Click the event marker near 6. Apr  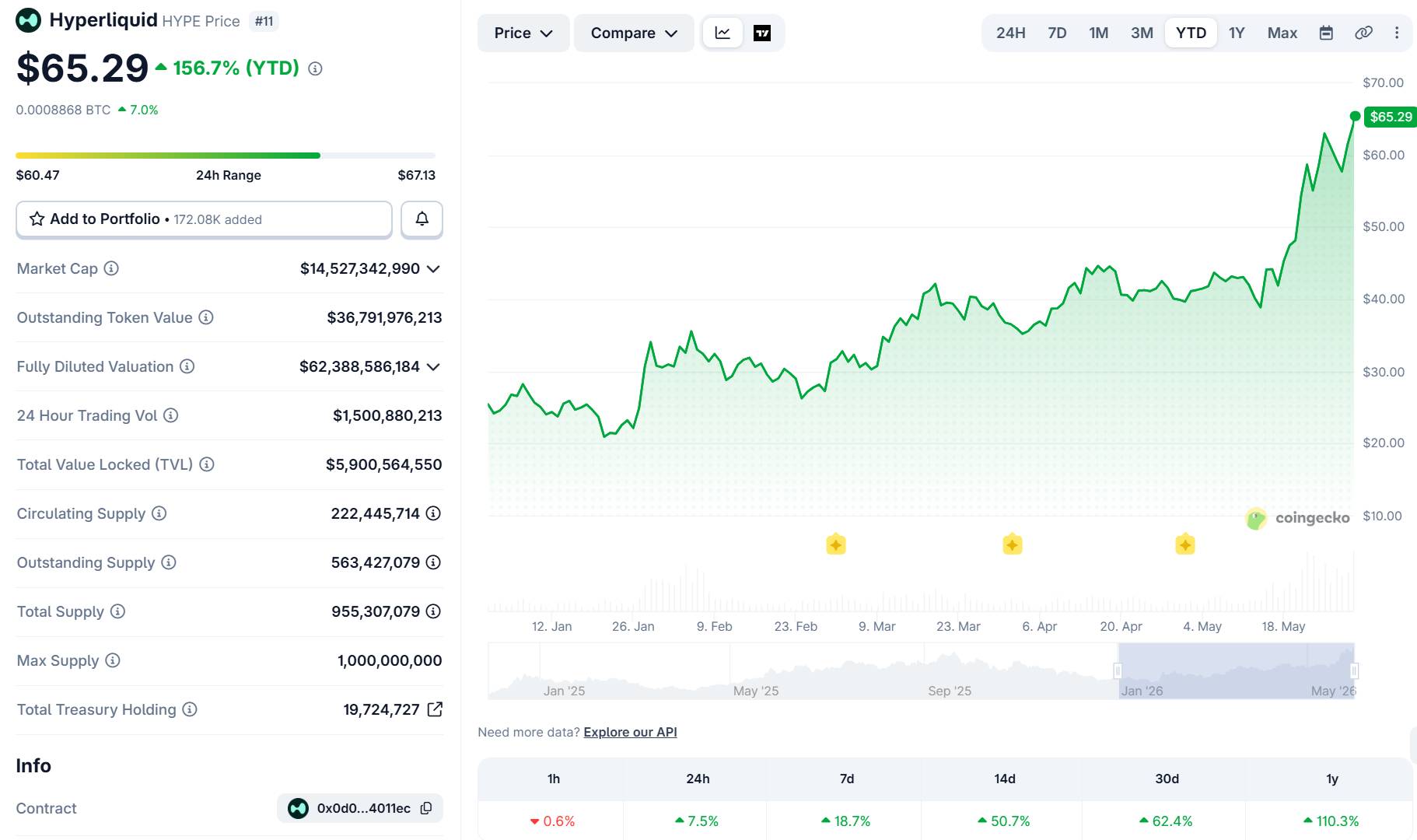(1013, 544)
